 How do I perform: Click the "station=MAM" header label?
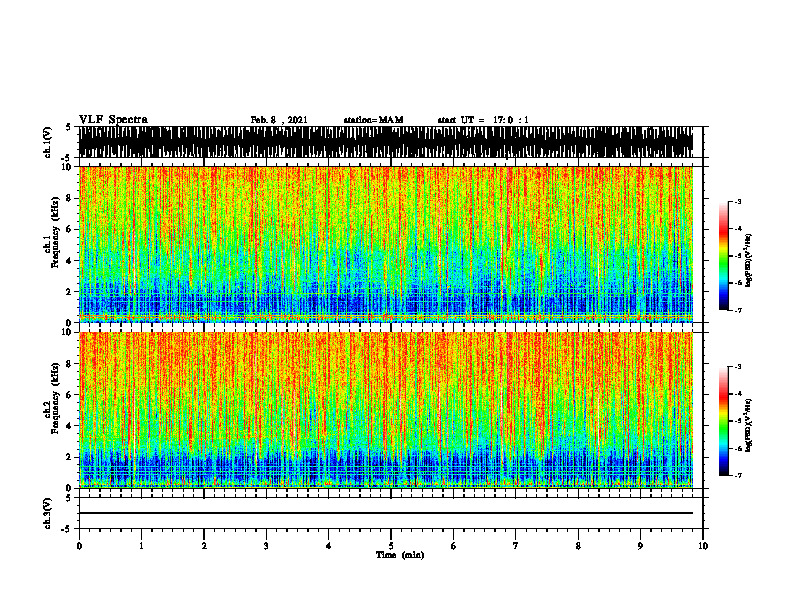[373, 120]
